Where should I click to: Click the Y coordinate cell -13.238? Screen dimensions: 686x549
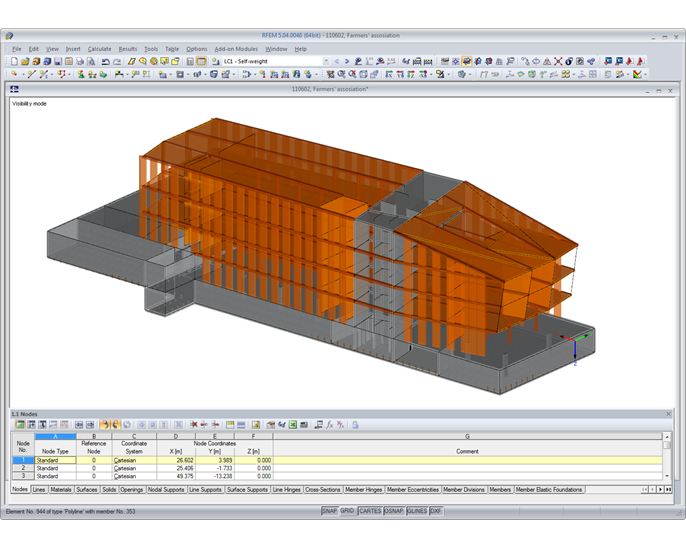coord(215,476)
